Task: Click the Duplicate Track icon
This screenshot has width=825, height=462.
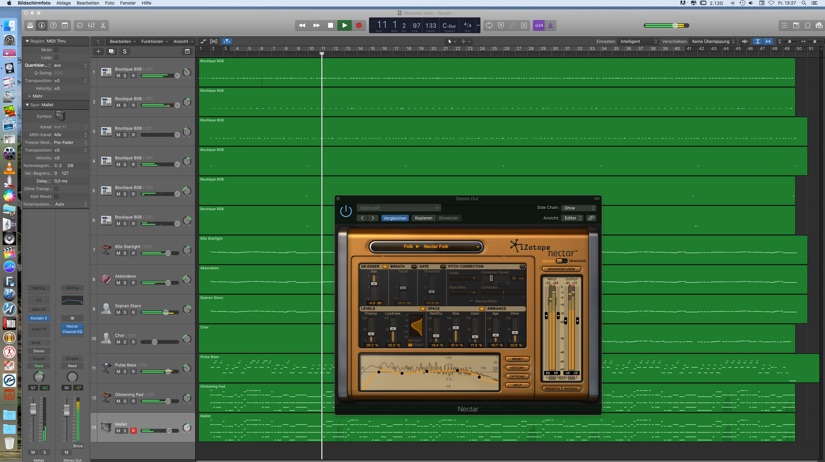Action: (x=112, y=52)
